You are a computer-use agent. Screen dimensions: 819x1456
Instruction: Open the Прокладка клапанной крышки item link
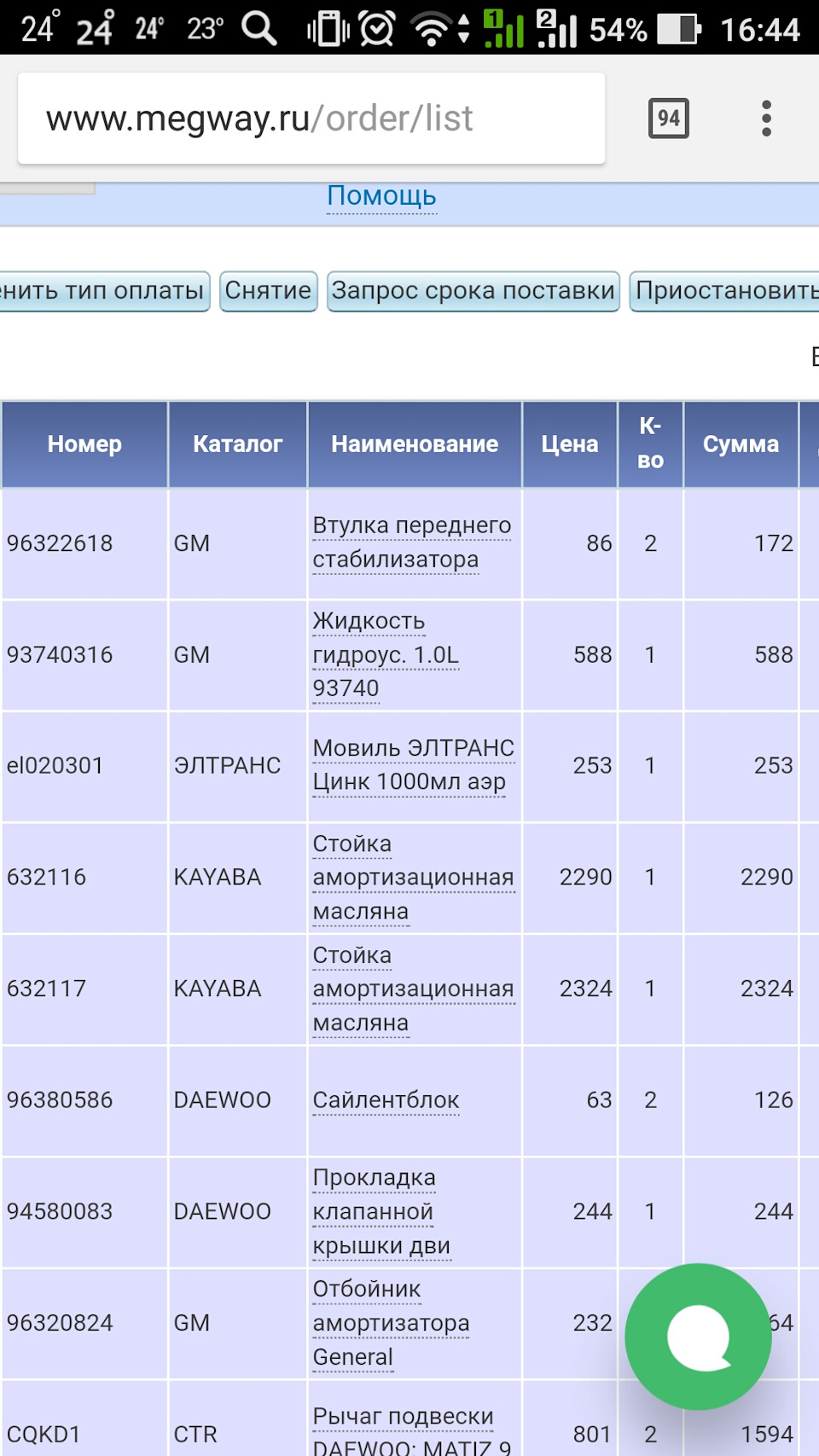(380, 1211)
